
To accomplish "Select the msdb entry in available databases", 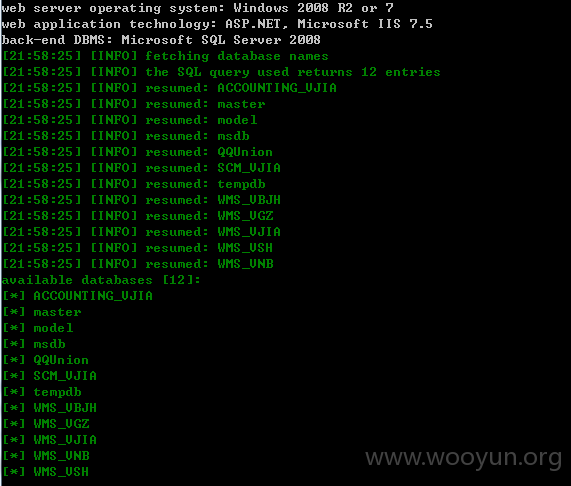I will tap(34, 344).
